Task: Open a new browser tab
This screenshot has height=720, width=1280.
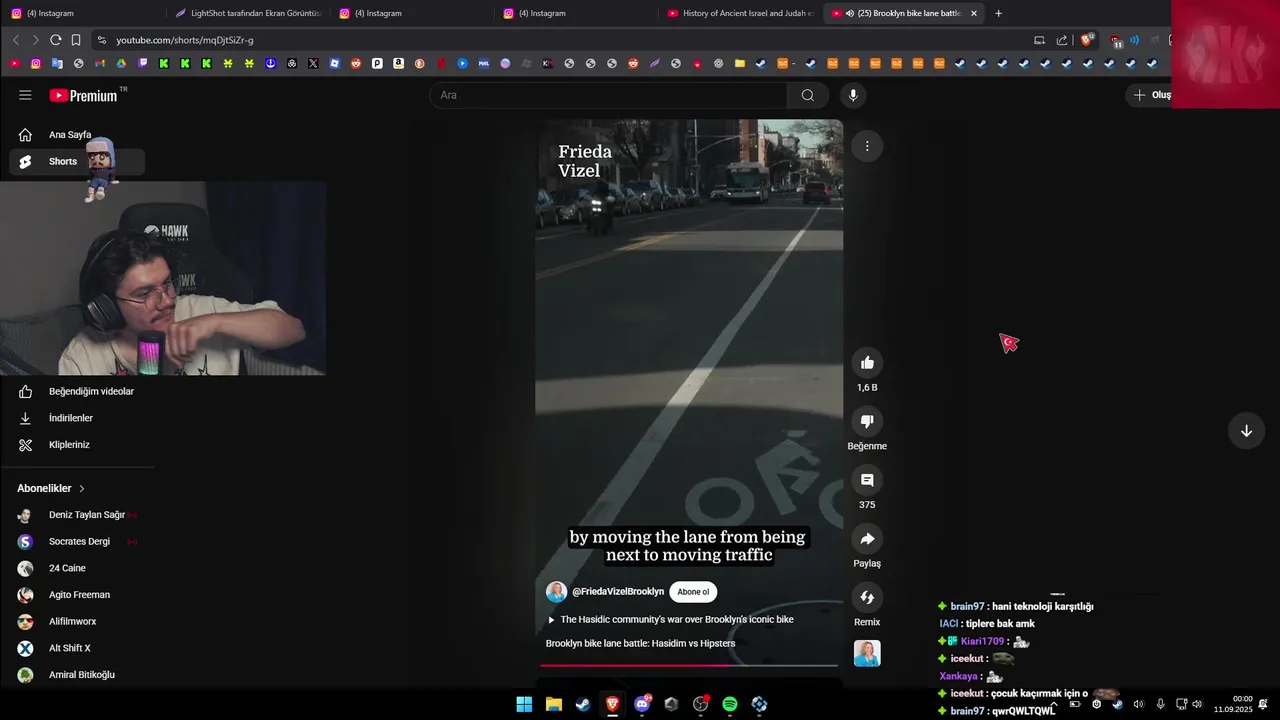Action: pos(998,13)
